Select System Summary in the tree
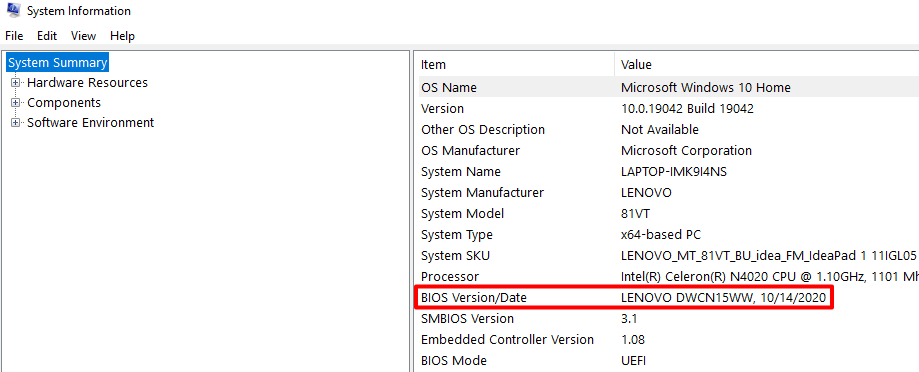This screenshot has height=372, width=919. coord(58,62)
